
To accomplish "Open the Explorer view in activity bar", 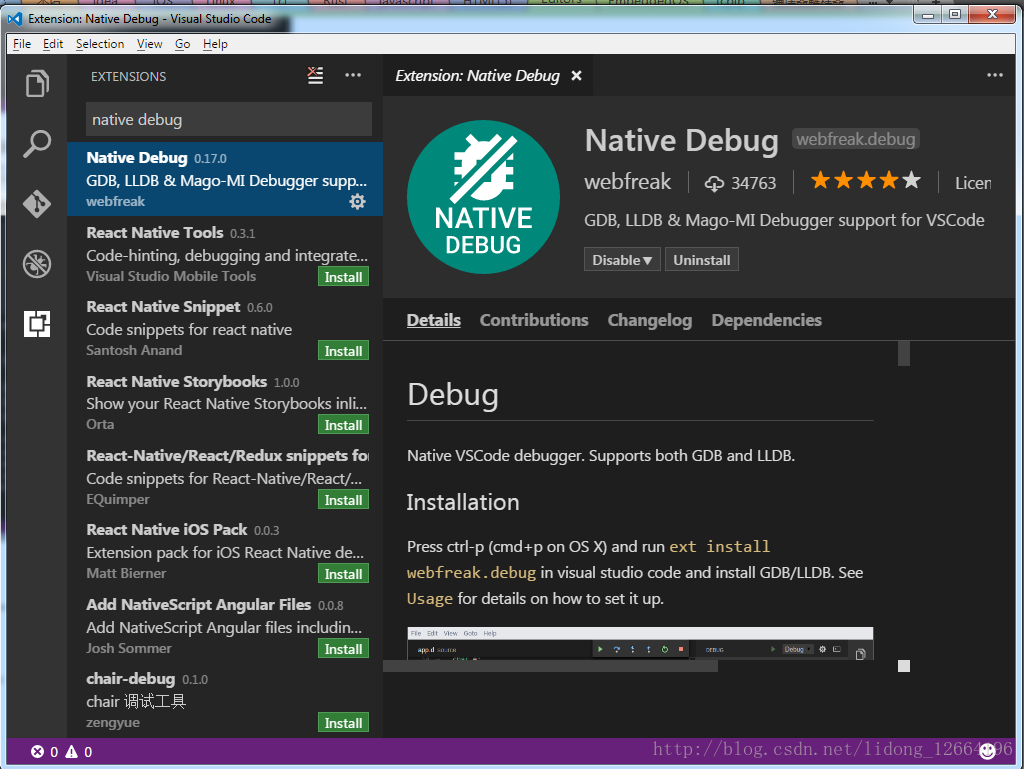I will point(37,84).
